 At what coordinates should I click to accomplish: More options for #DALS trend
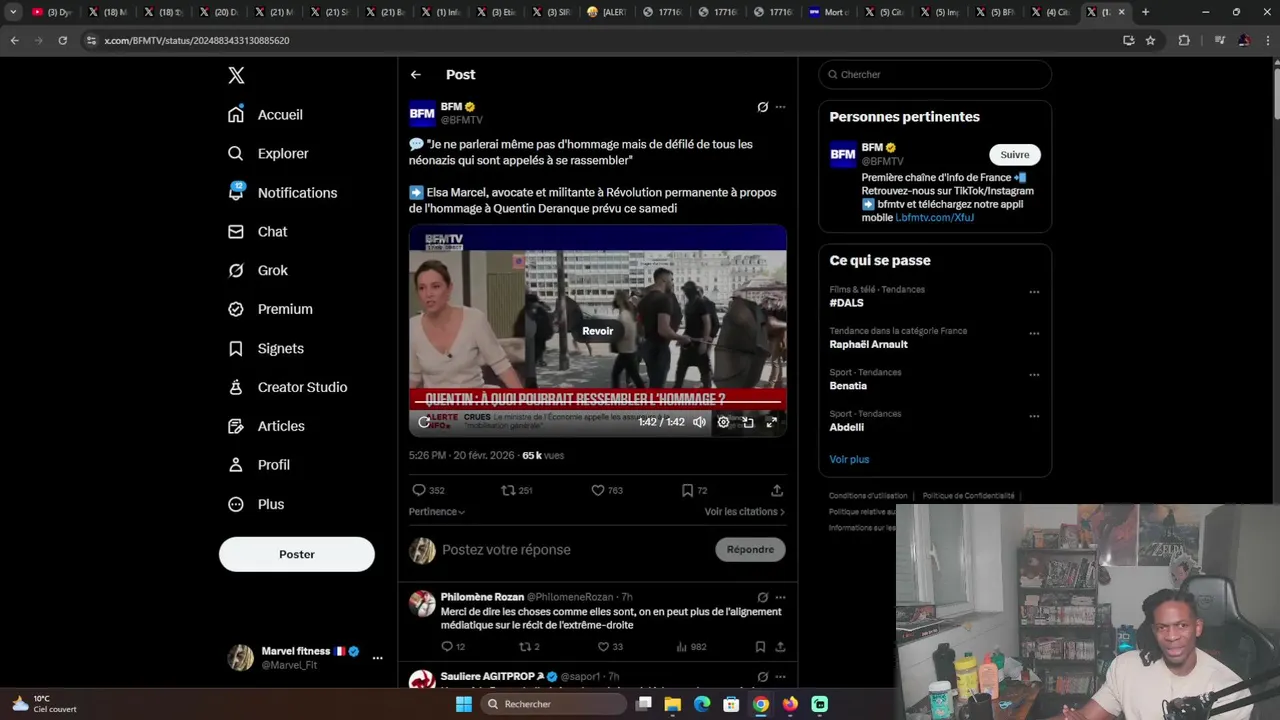[x=1034, y=292]
